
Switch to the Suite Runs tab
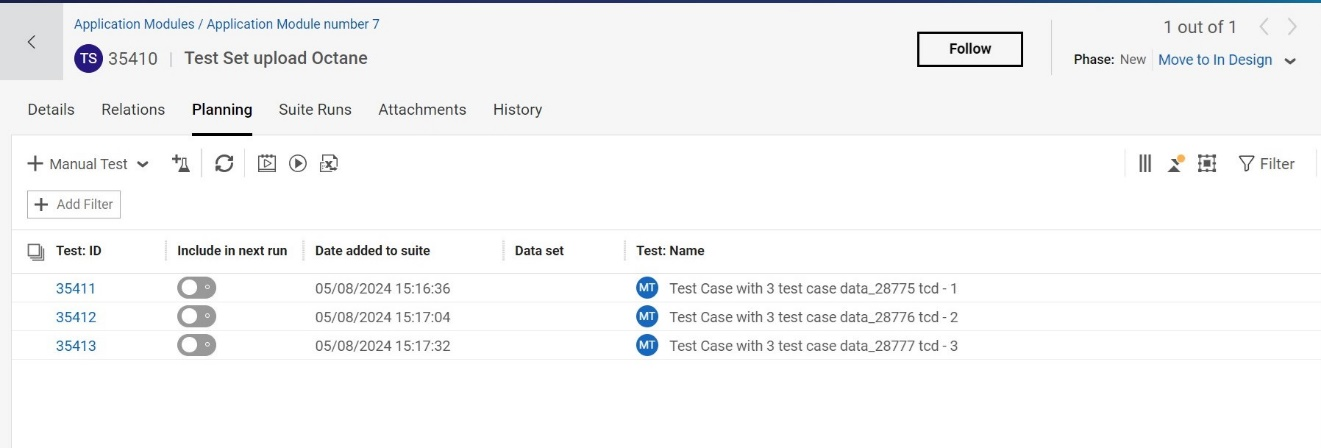315,110
